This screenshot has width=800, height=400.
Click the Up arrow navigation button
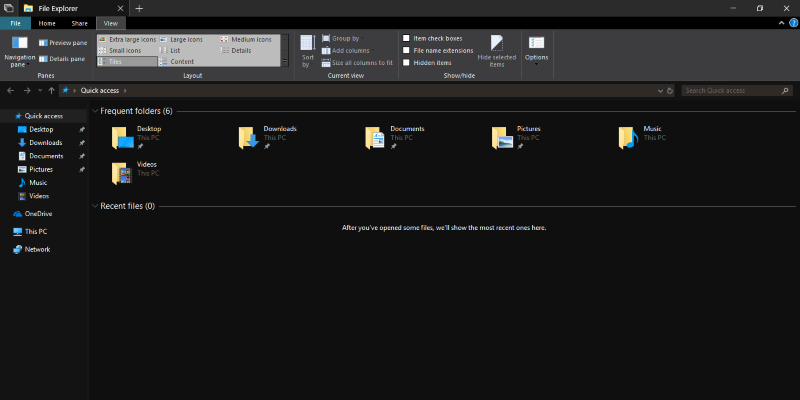tap(52, 90)
